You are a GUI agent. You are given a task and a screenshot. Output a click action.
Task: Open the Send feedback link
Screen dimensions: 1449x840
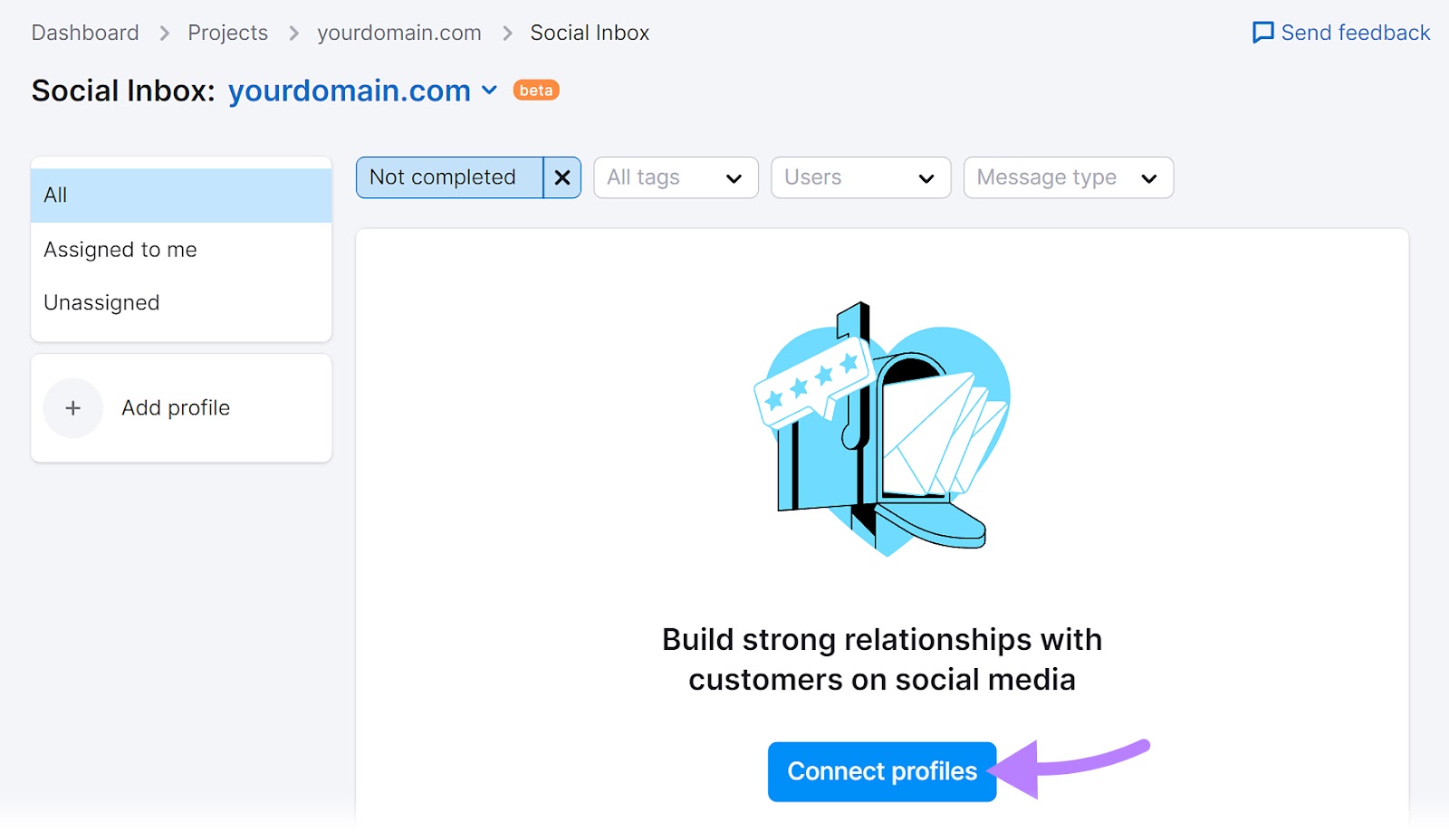[1355, 33]
